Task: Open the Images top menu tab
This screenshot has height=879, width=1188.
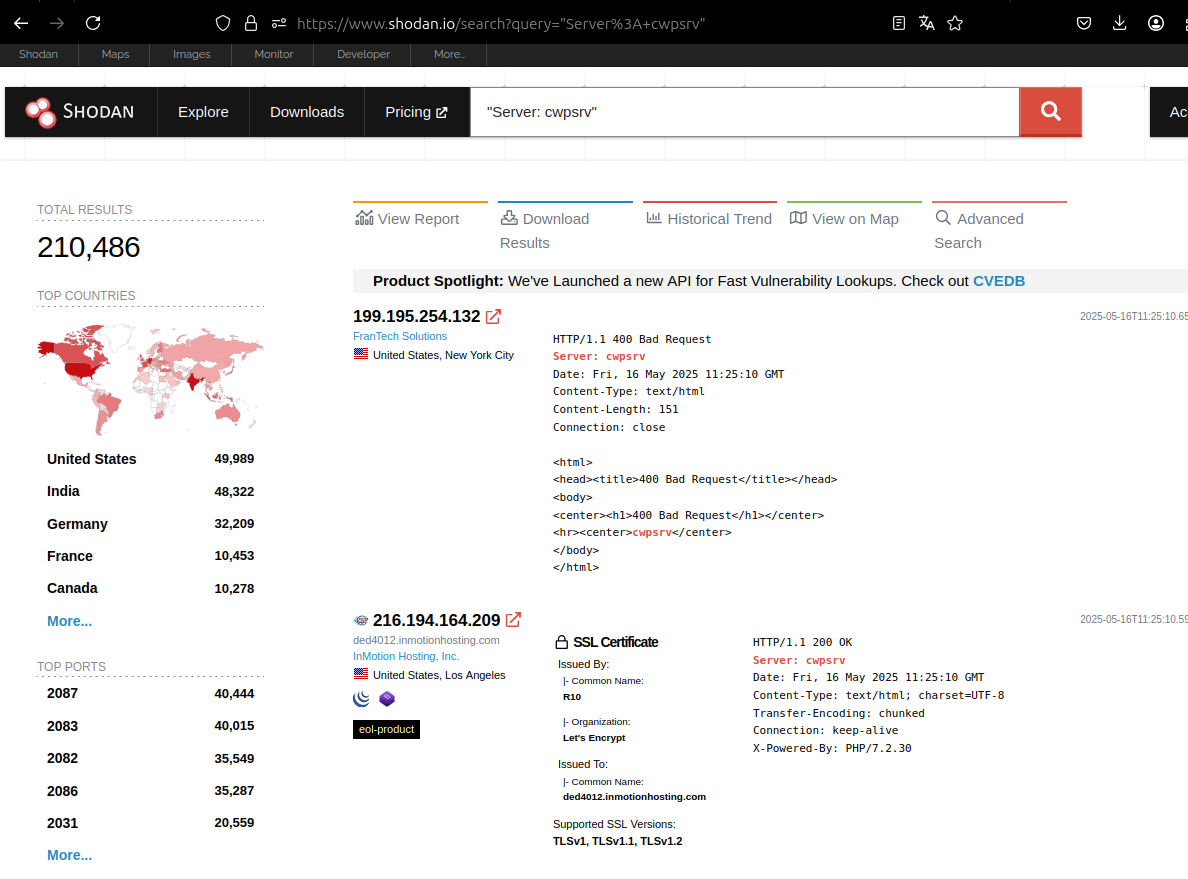Action: coord(192,55)
